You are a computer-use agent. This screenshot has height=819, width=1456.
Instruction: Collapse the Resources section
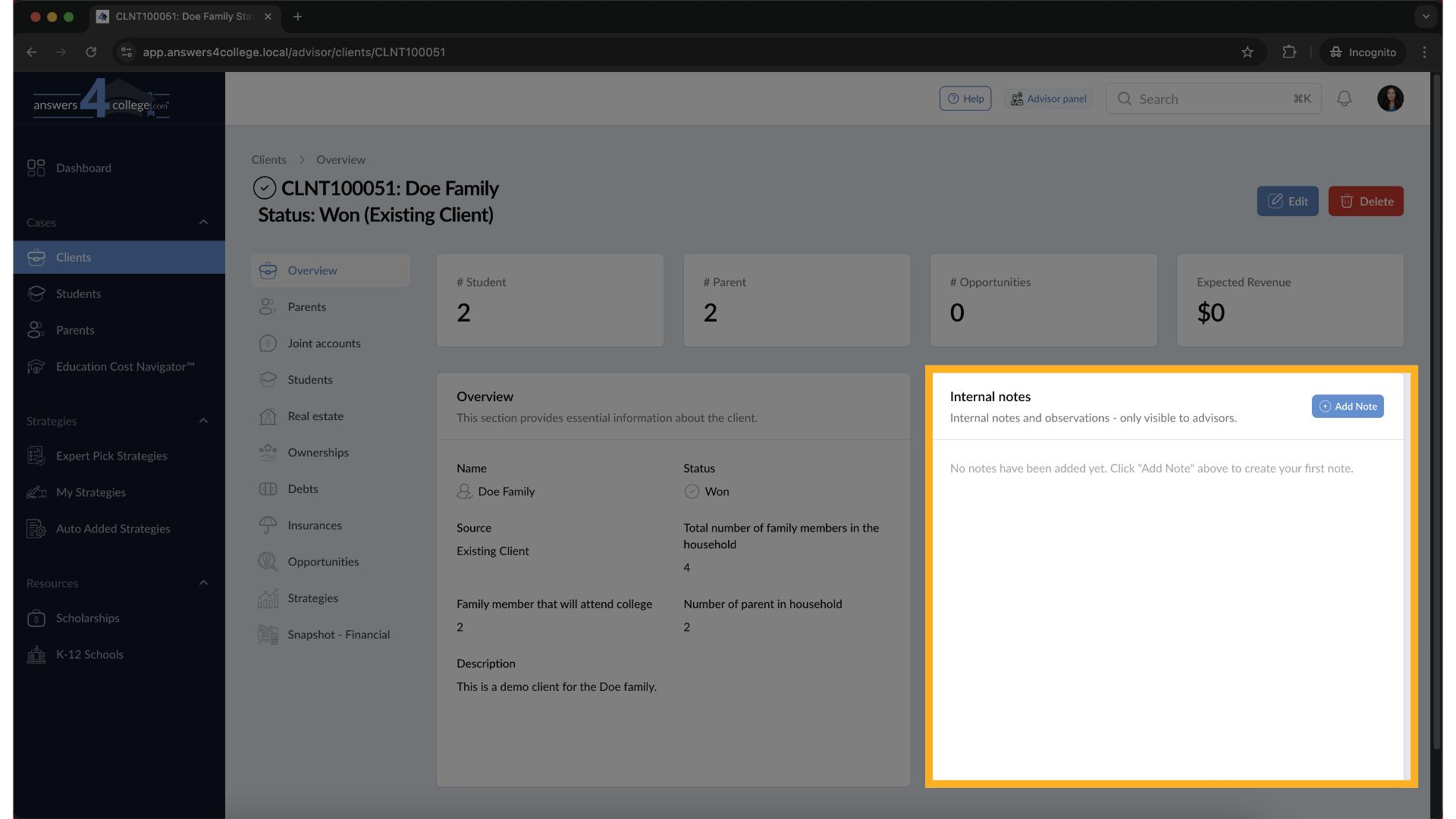[x=203, y=582]
